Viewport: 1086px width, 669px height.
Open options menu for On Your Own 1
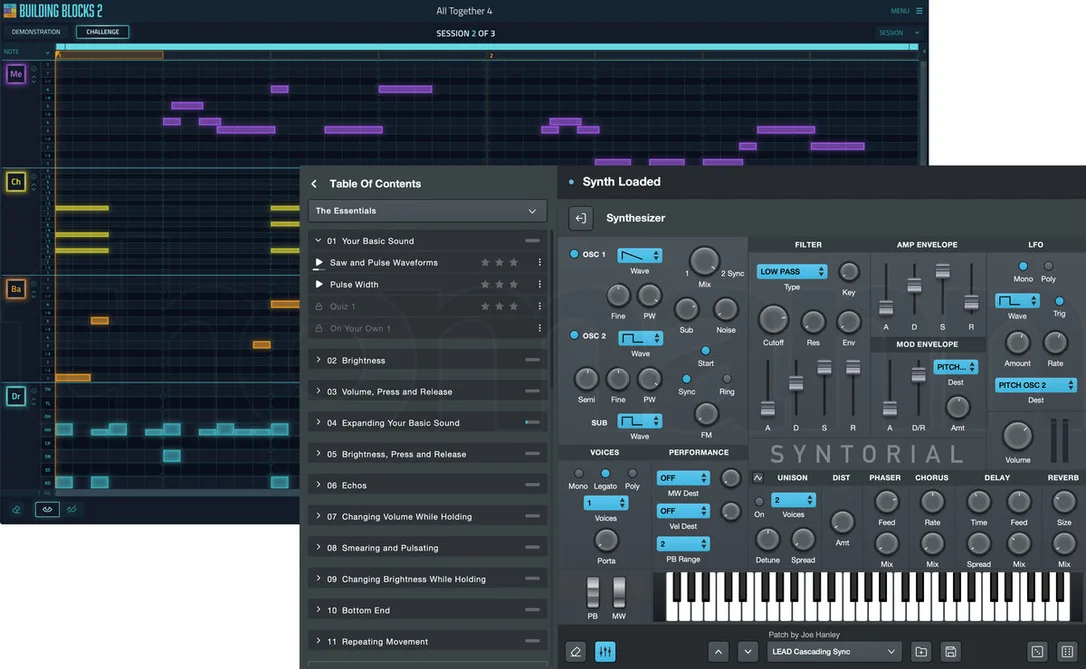540,328
